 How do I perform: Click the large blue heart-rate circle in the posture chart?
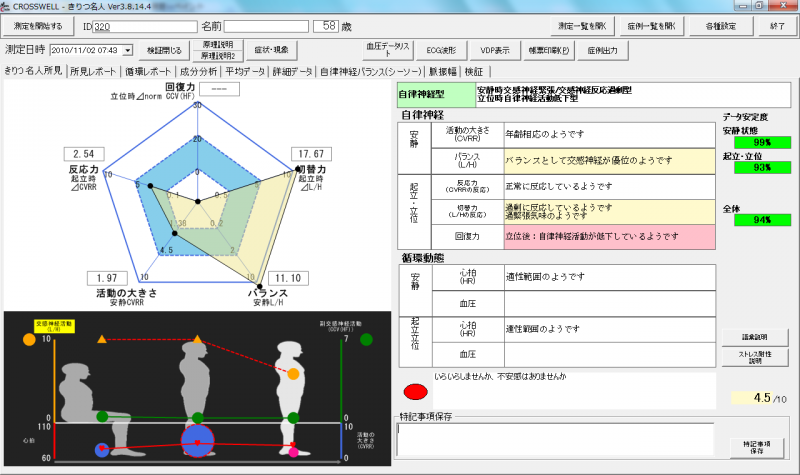pos(196,441)
